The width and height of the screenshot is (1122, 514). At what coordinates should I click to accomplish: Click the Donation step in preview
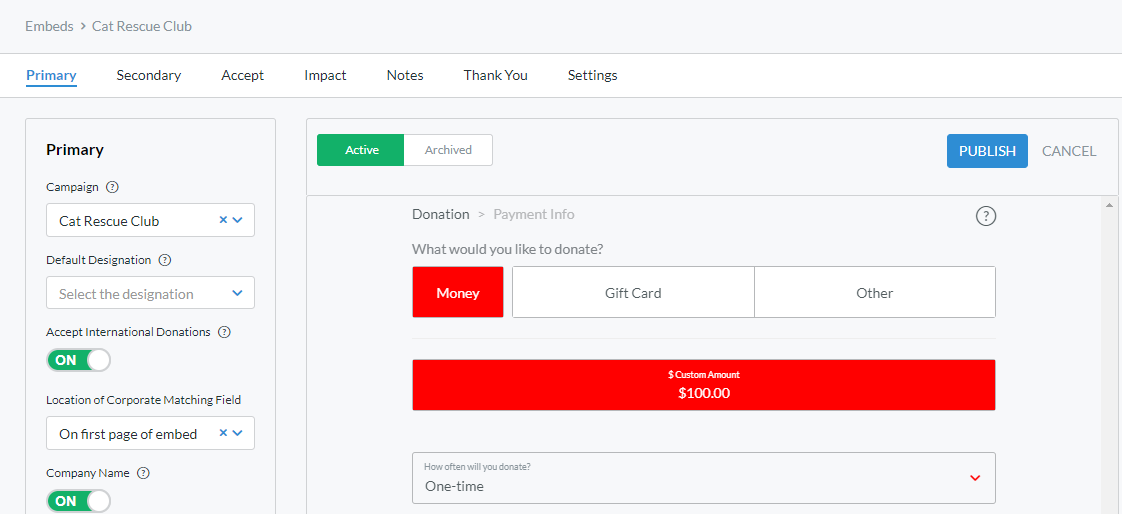tap(441, 214)
